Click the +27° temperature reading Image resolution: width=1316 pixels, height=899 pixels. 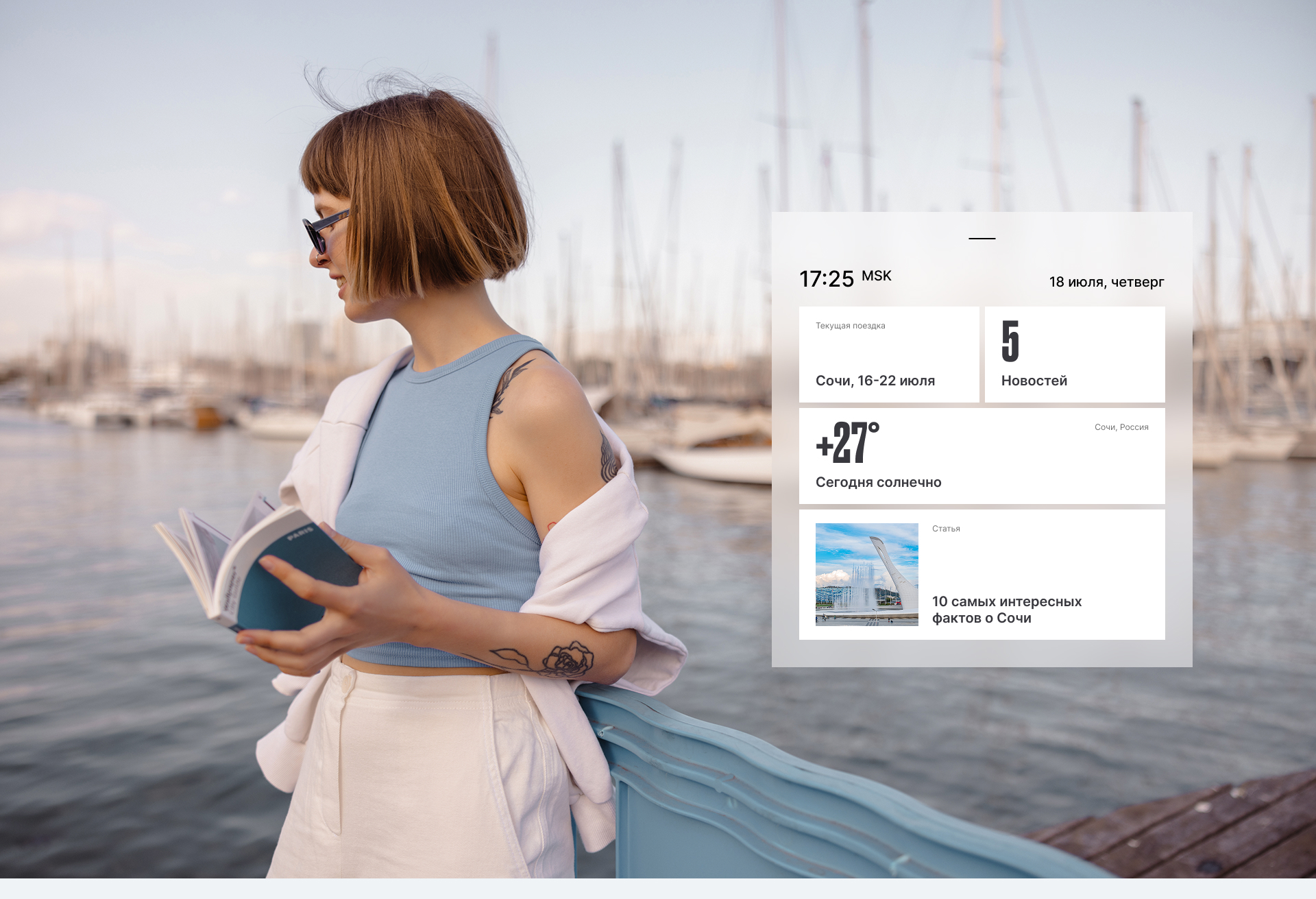point(847,443)
